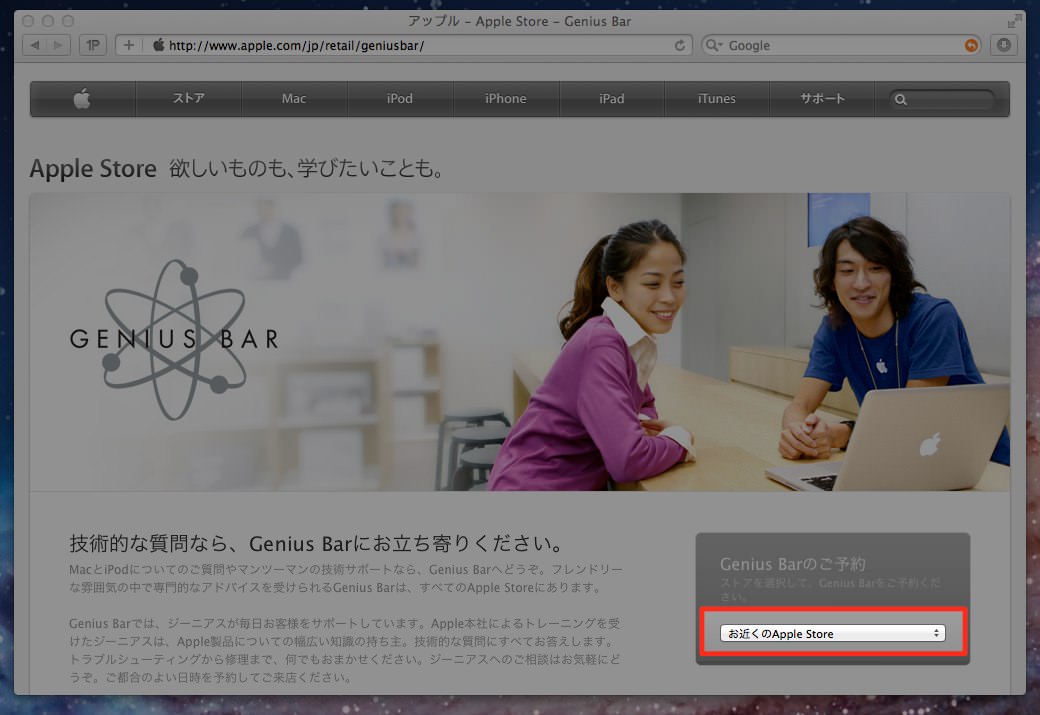Click the Google search magnifier dropdown
The height and width of the screenshot is (715, 1040).
tap(714, 45)
